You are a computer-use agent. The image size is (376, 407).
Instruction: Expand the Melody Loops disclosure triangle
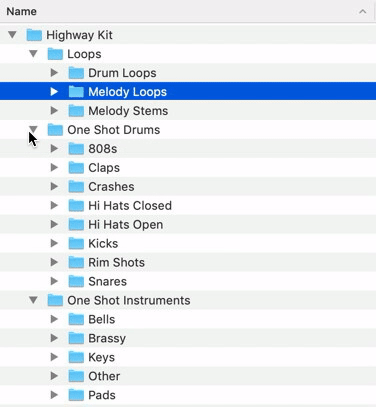point(54,92)
